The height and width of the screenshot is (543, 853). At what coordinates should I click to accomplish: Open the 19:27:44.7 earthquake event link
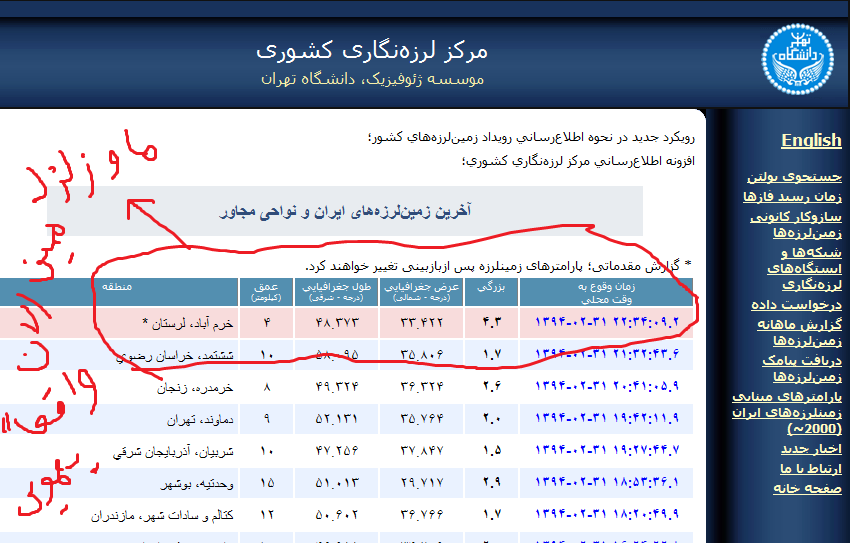(607, 451)
